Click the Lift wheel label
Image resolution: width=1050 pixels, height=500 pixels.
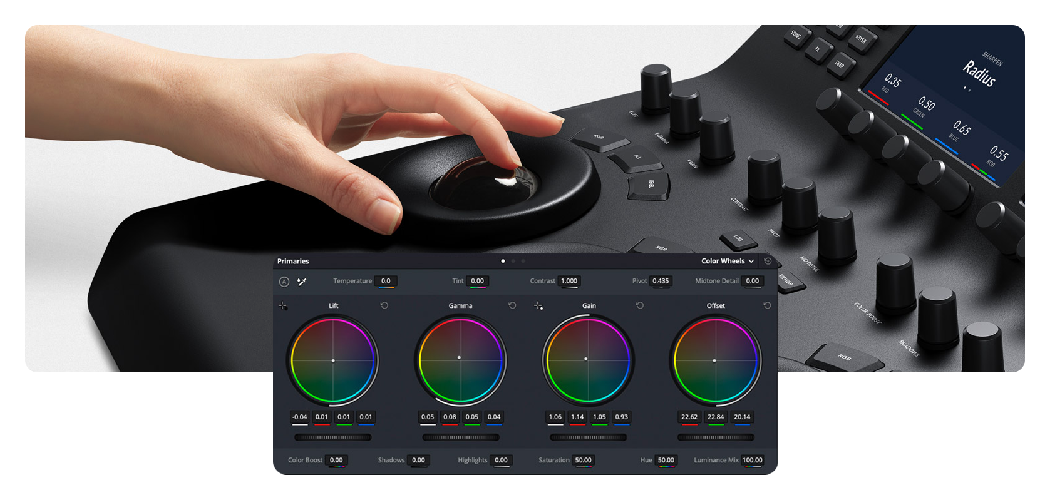(333, 306)
